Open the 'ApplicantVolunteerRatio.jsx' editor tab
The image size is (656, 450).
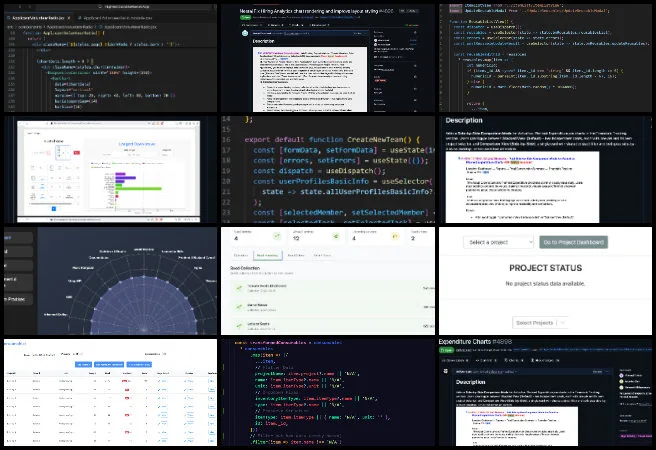pyautogui.click(x=37, y=18)
